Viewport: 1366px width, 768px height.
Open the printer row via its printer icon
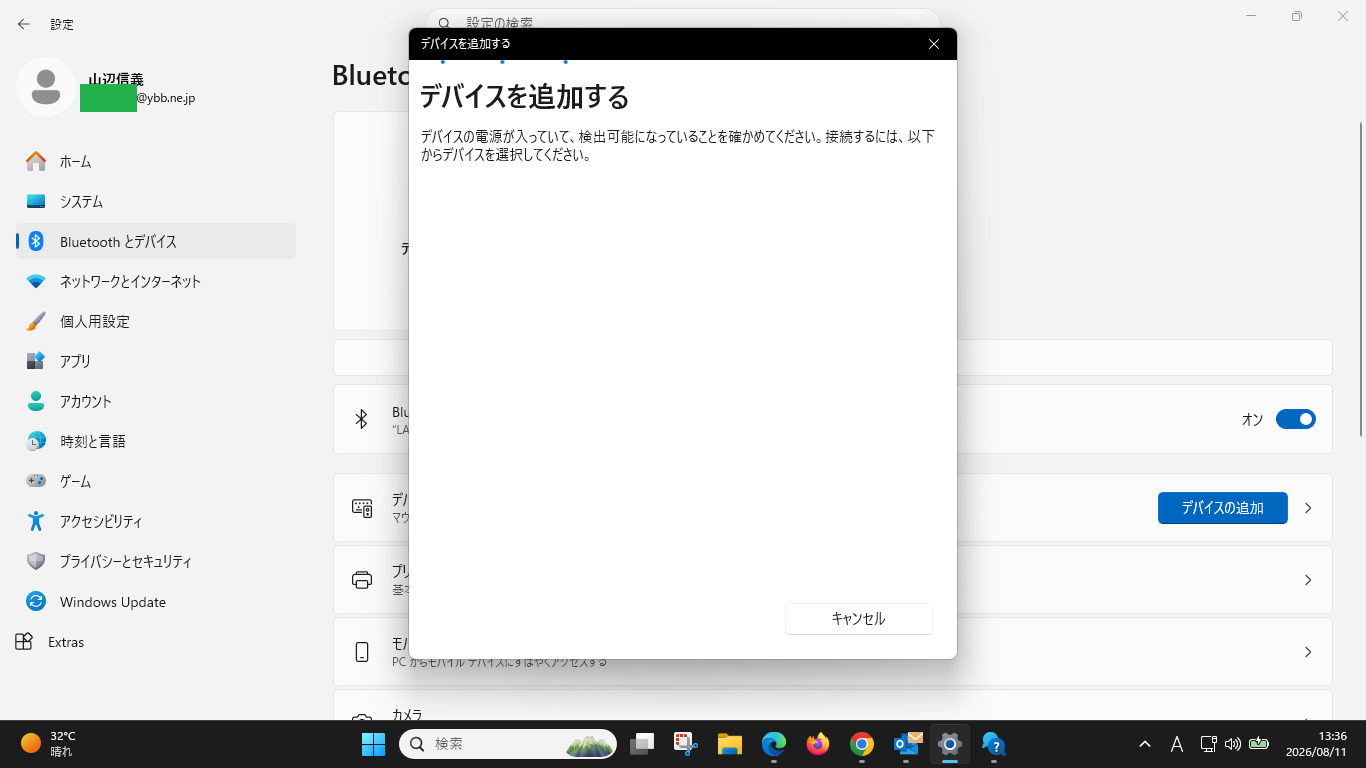point(362,580)
